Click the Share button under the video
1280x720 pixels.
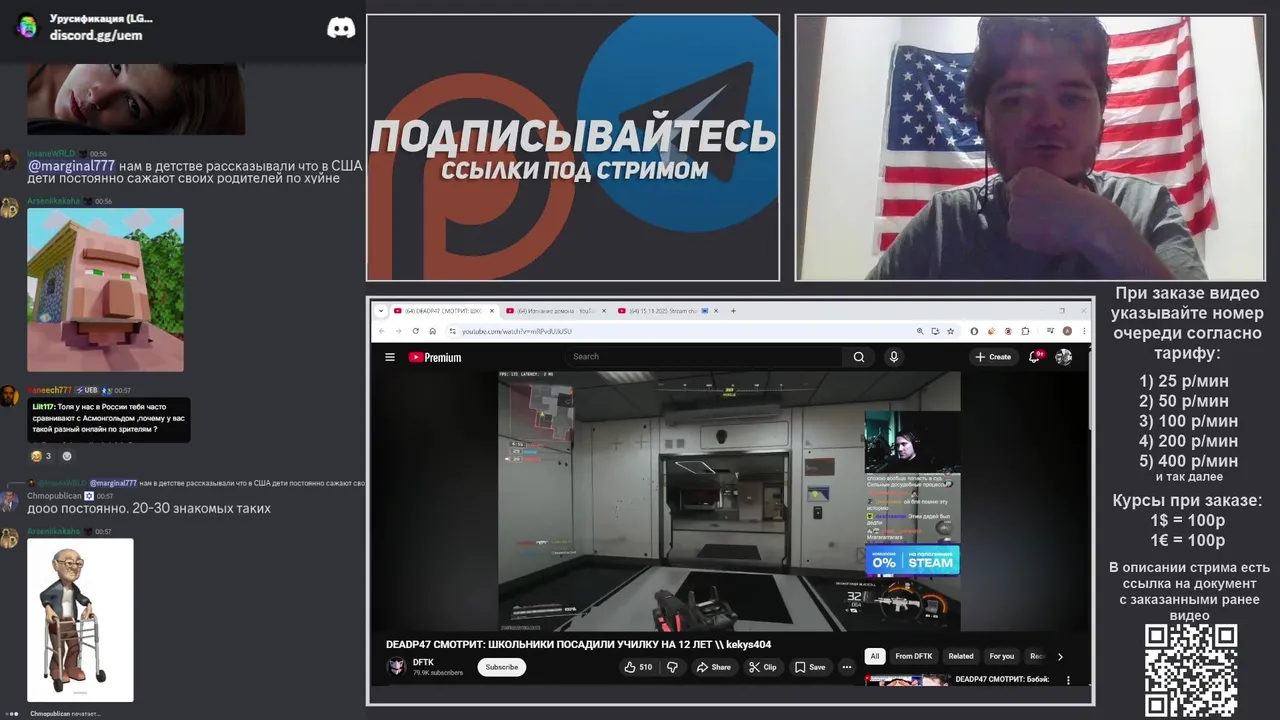point(714,667)
